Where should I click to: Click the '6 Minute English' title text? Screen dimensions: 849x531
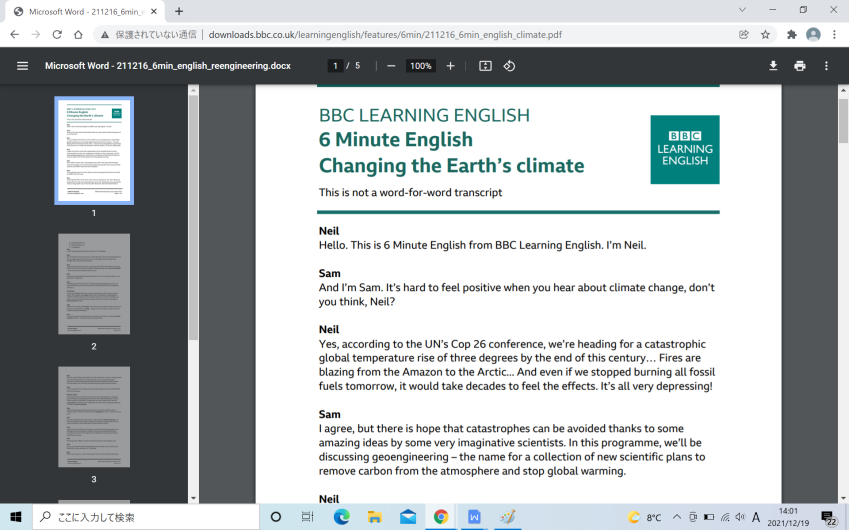396,140
